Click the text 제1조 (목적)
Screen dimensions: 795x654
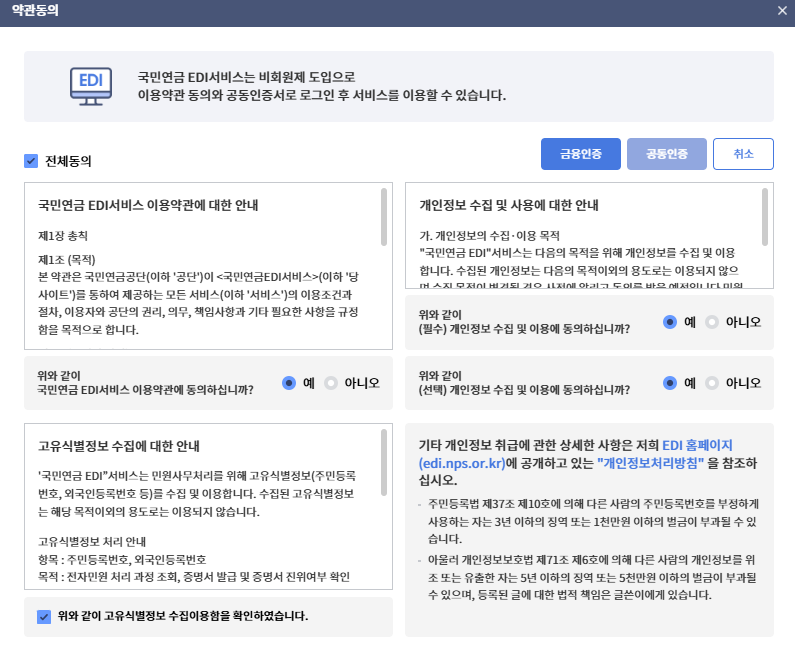(66, 260)
